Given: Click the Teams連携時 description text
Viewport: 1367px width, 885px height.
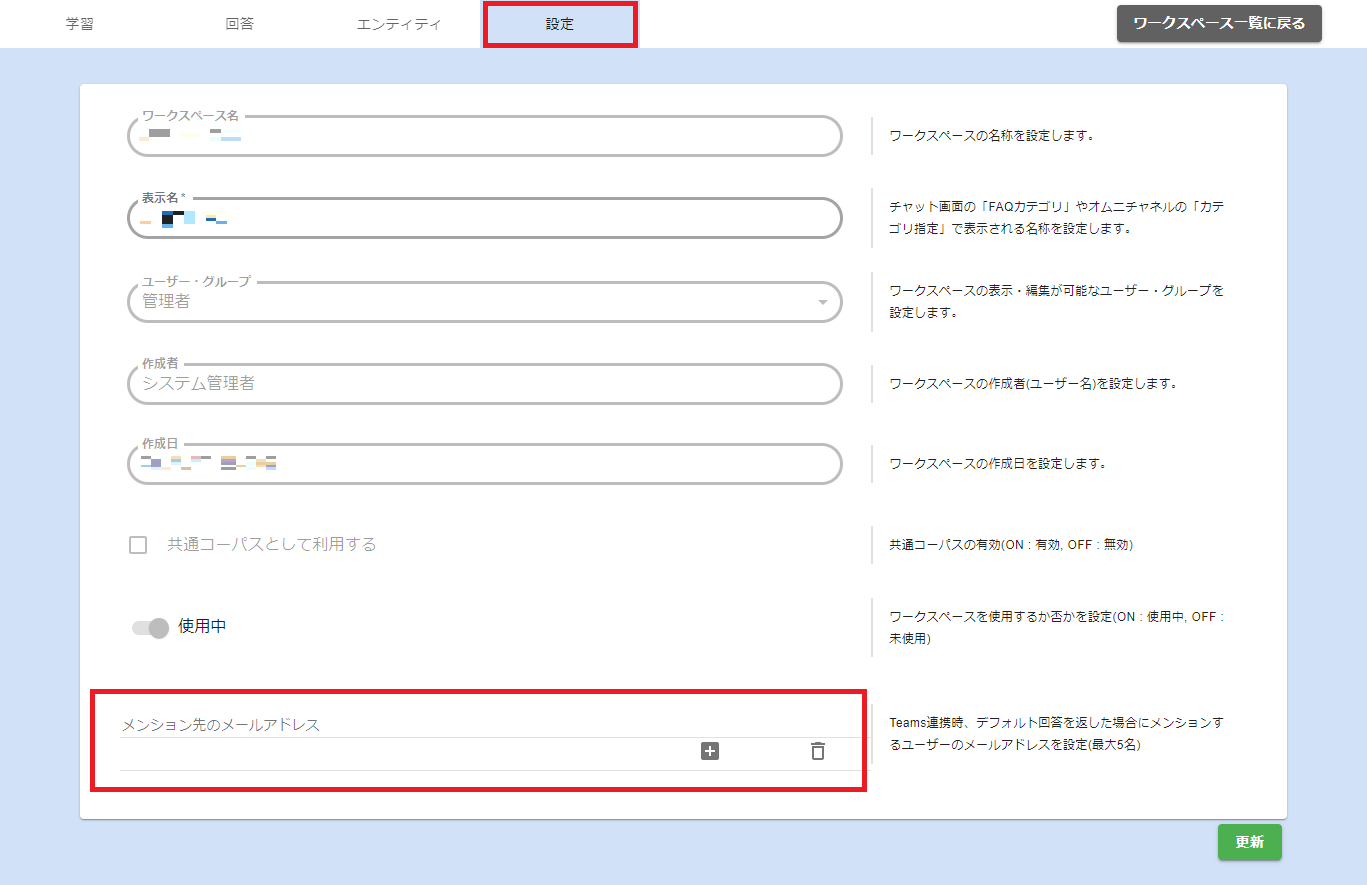Looking at the screenshot, I should [1055, 733].
